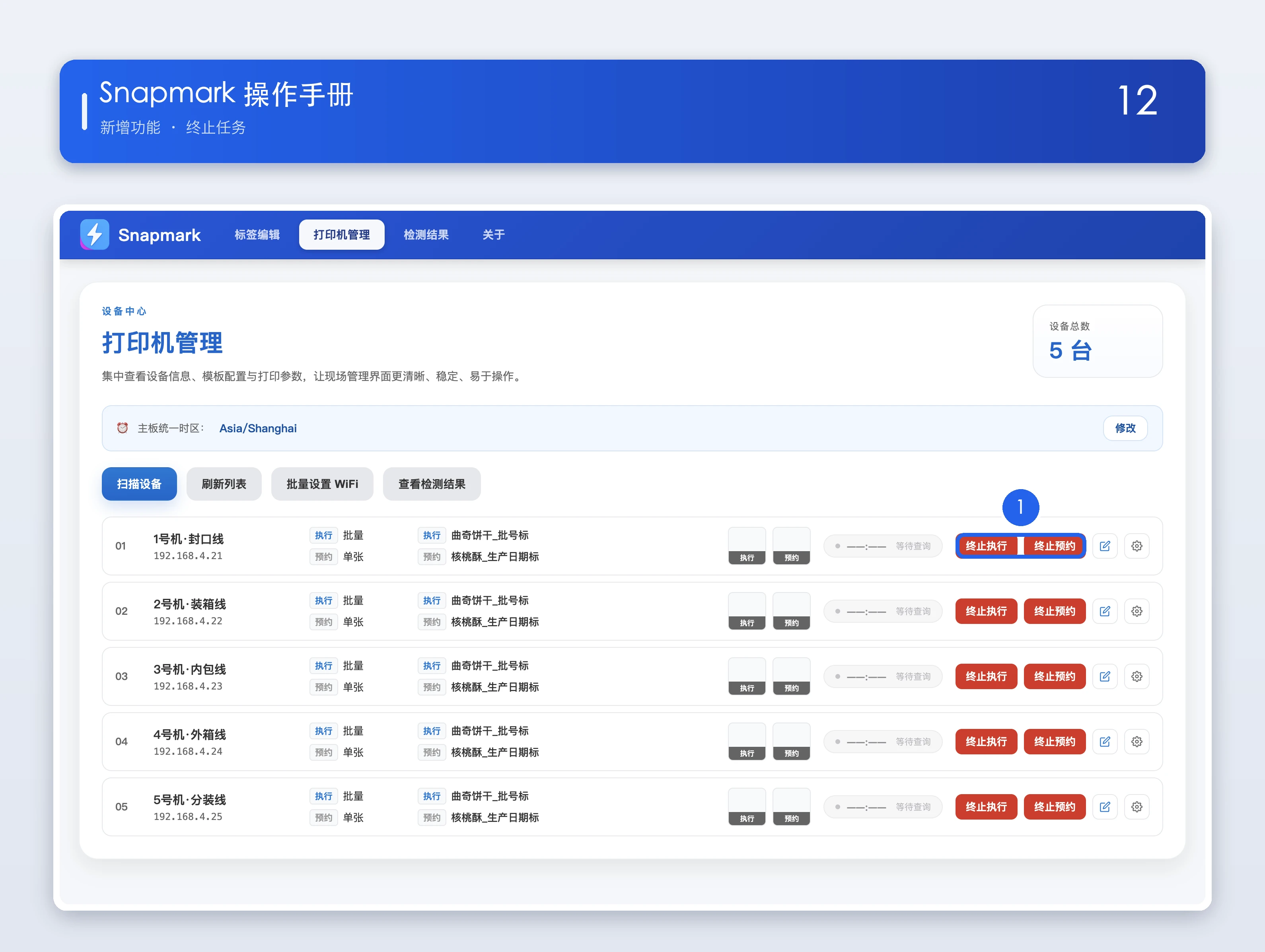
Task: Click 等待查询 status pill for 4号机
Action: (x=883, y=742)
